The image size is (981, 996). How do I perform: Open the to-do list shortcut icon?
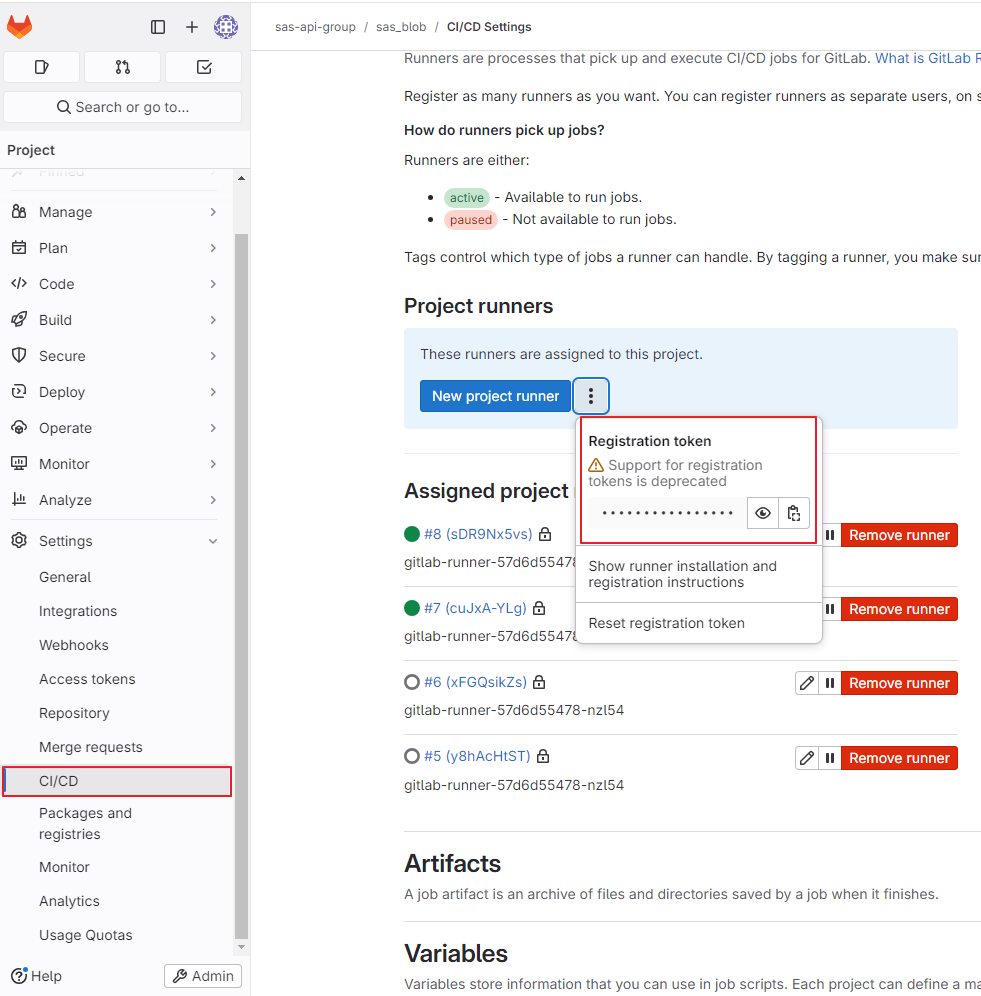(x=204, y=67)
